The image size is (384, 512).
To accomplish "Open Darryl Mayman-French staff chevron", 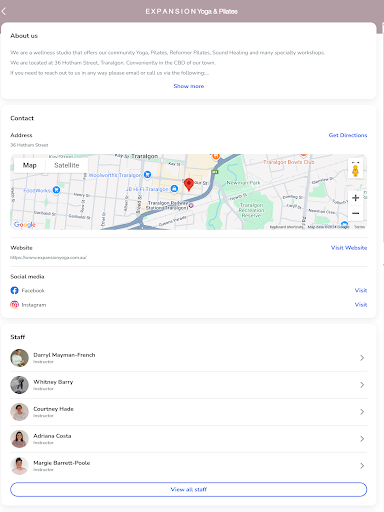I will click(x=362, y=358).
